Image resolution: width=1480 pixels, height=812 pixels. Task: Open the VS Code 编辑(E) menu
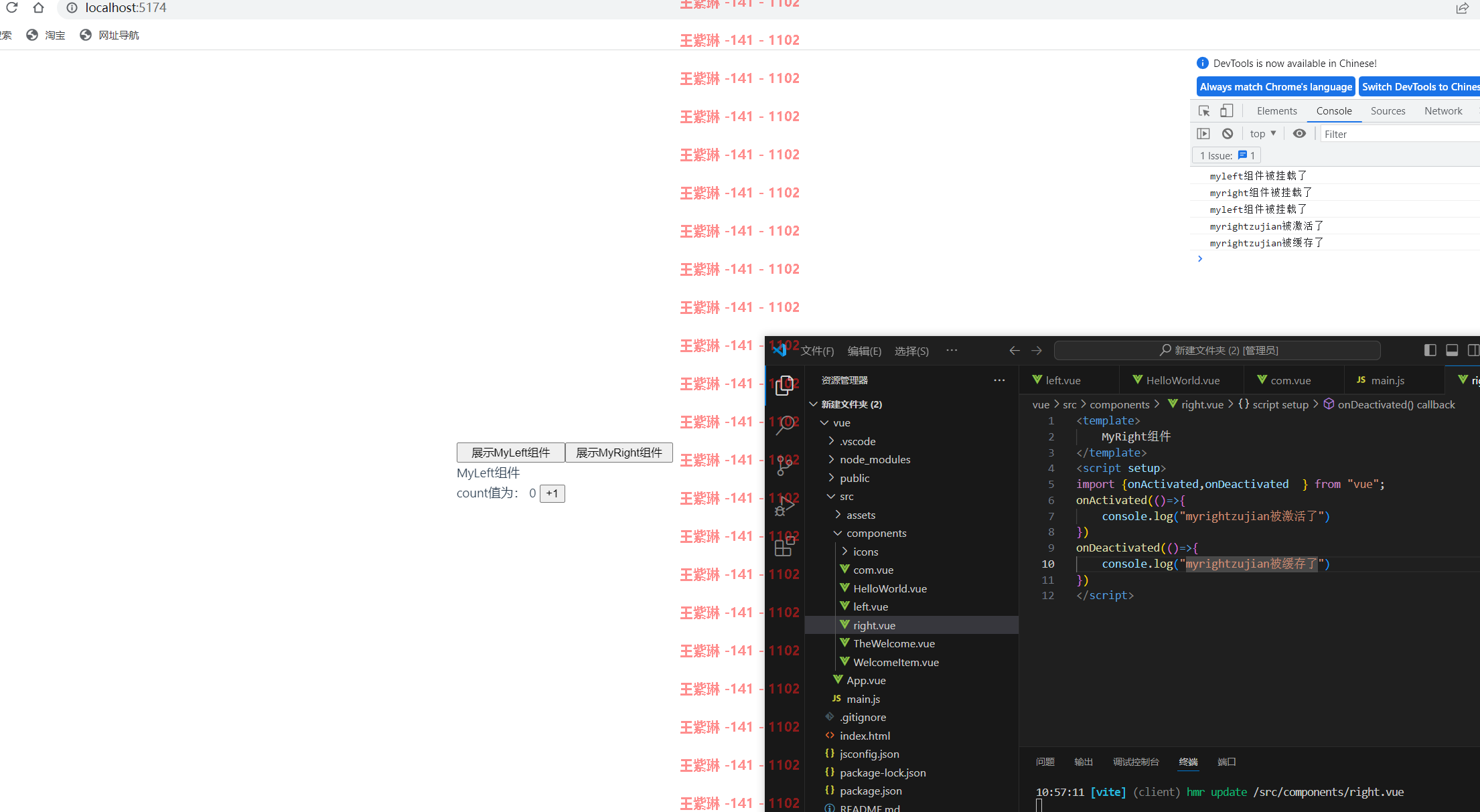pyautogui.click(x=864, y=351)
